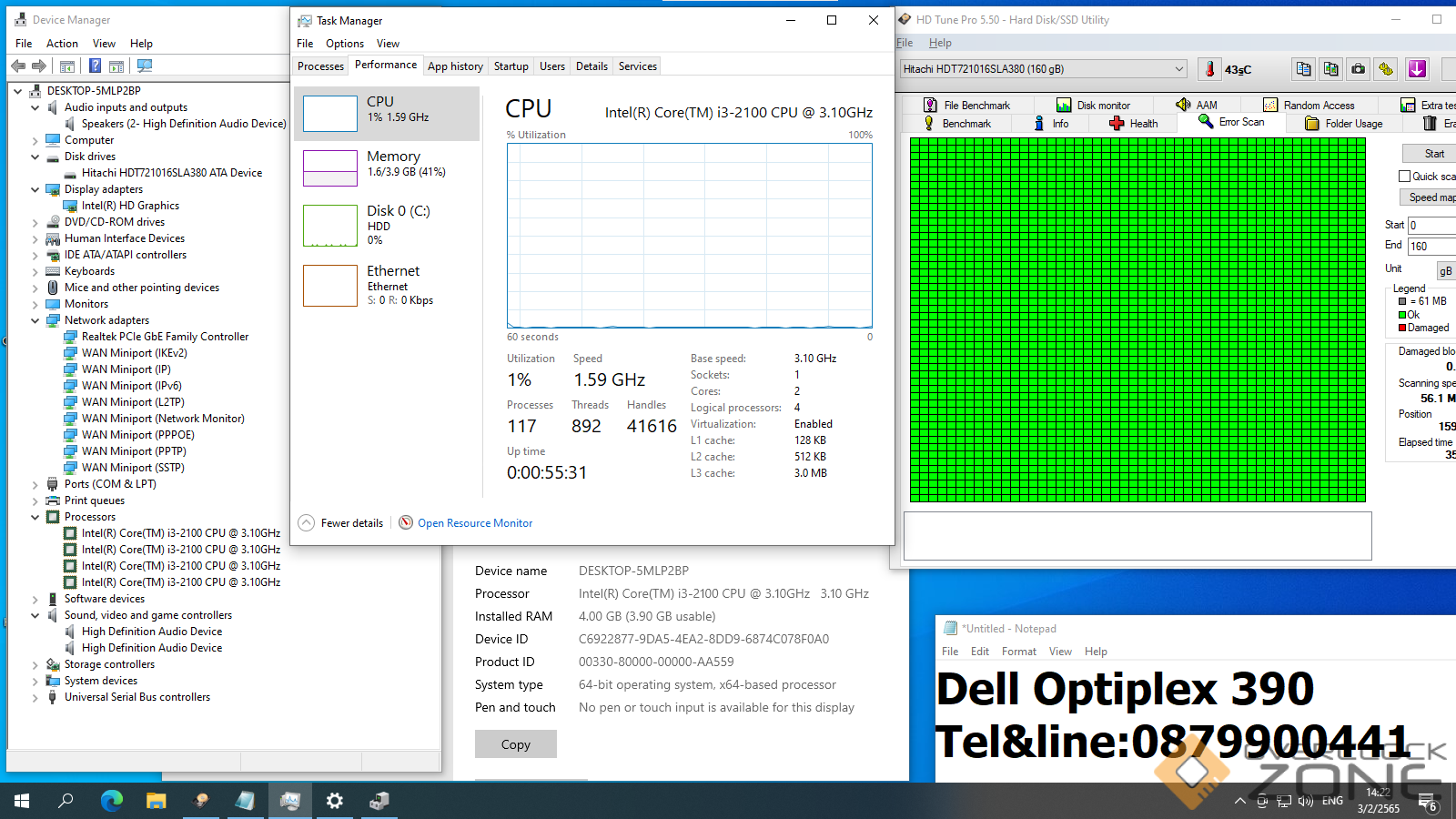This screenshot has width=1456, height=819.
Task: Click the Notepad icon on the taskbar
Action: pos(246,801)
